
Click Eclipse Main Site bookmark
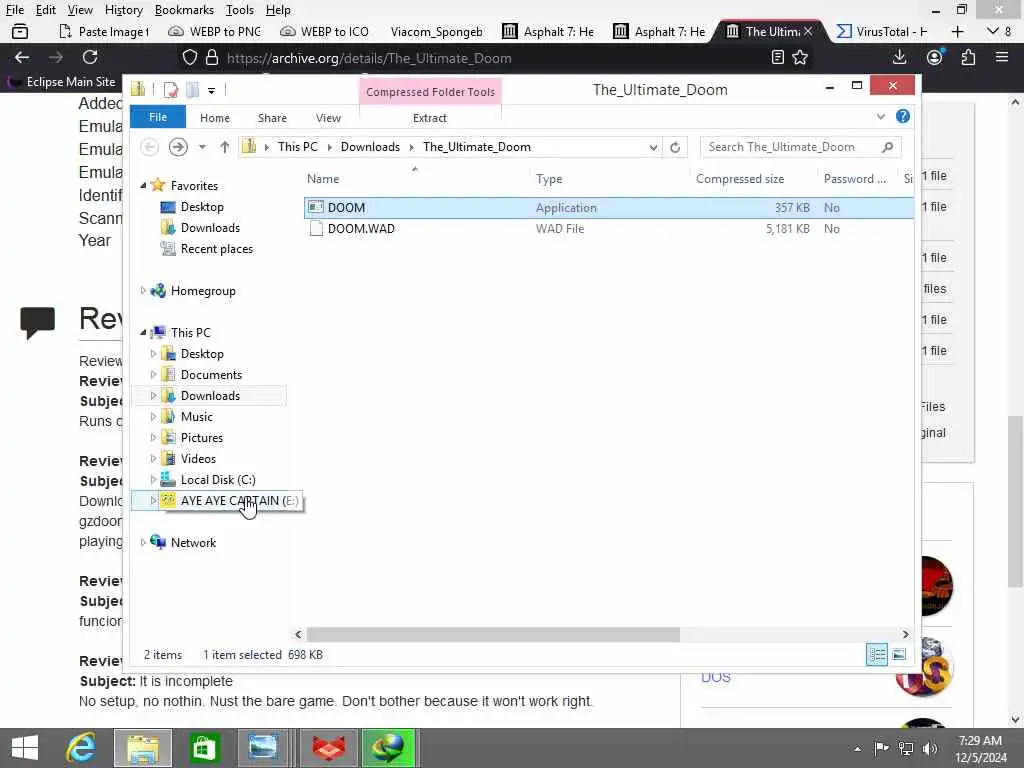(x=63, y=82)
